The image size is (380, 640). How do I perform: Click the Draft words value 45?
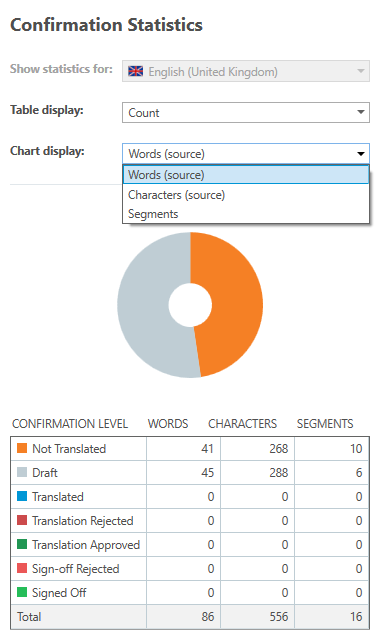point(207,473)
